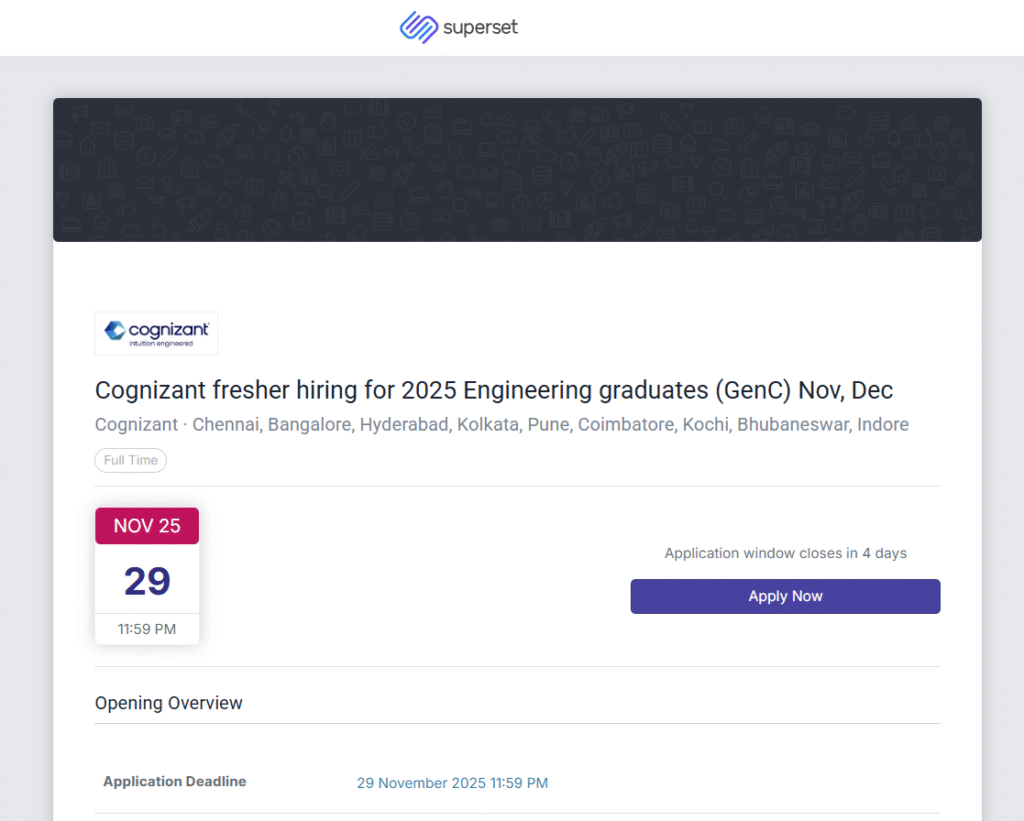This screenshot has width=1024, height=821.
Task: Click the superset wordmark text
Action: pos(481,28)
